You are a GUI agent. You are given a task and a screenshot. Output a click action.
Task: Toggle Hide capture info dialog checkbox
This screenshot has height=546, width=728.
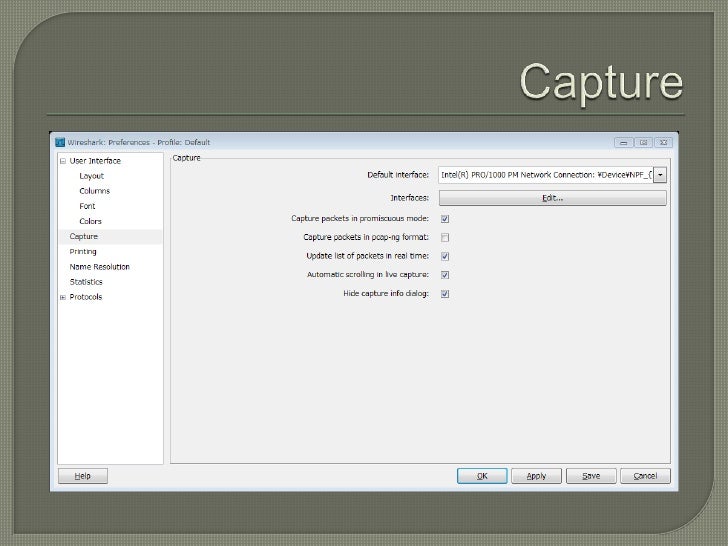[x=445, y=294]
